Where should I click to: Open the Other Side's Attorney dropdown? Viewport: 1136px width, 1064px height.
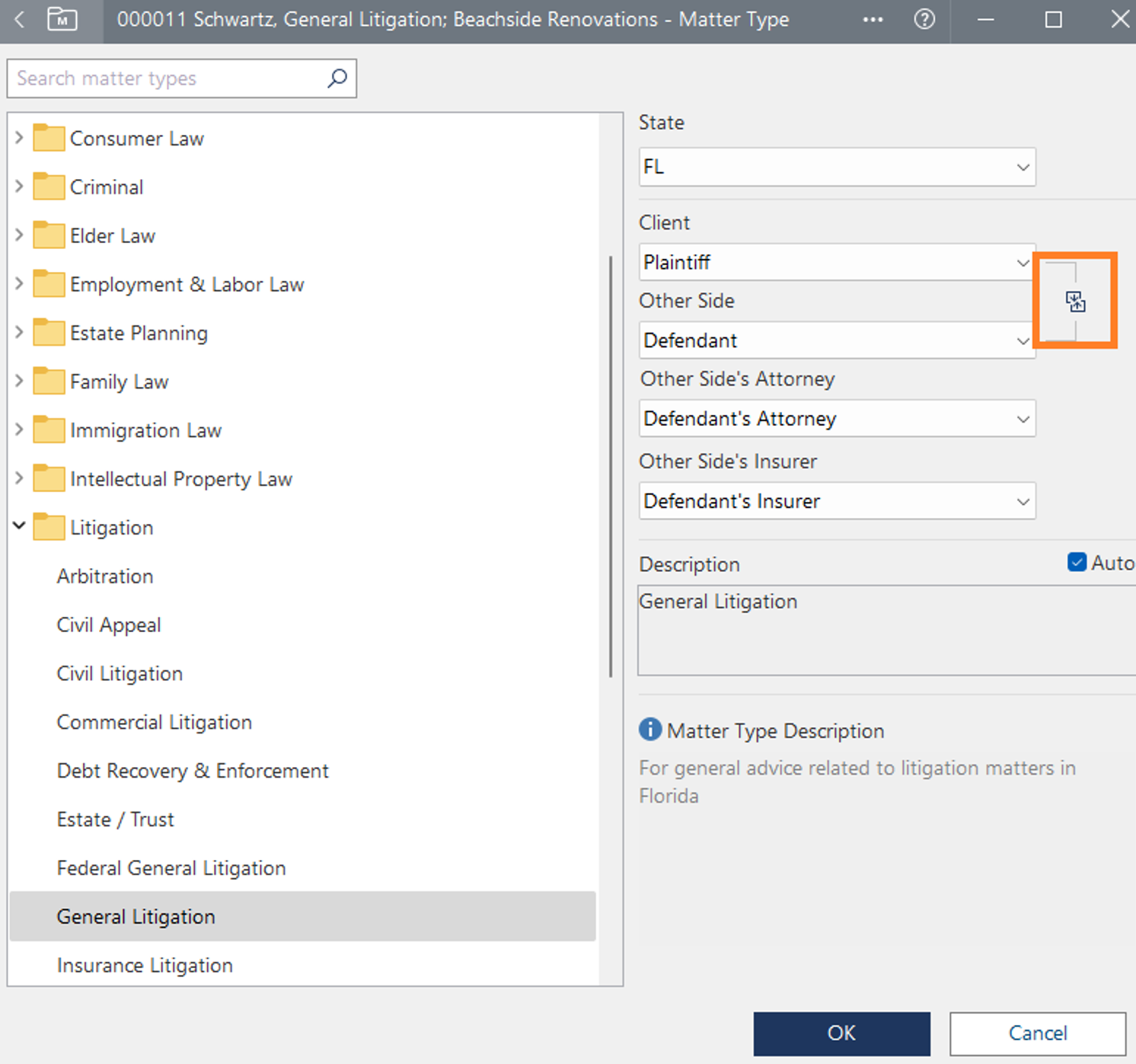tap(837, 419)
